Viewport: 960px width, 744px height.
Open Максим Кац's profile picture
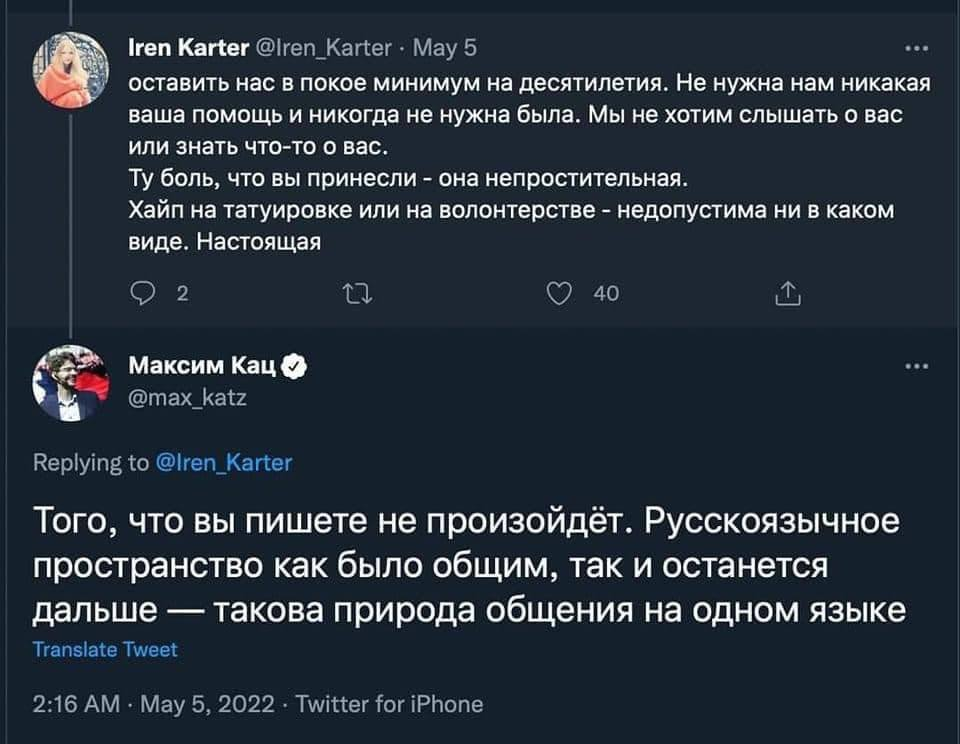coord(70,385)
